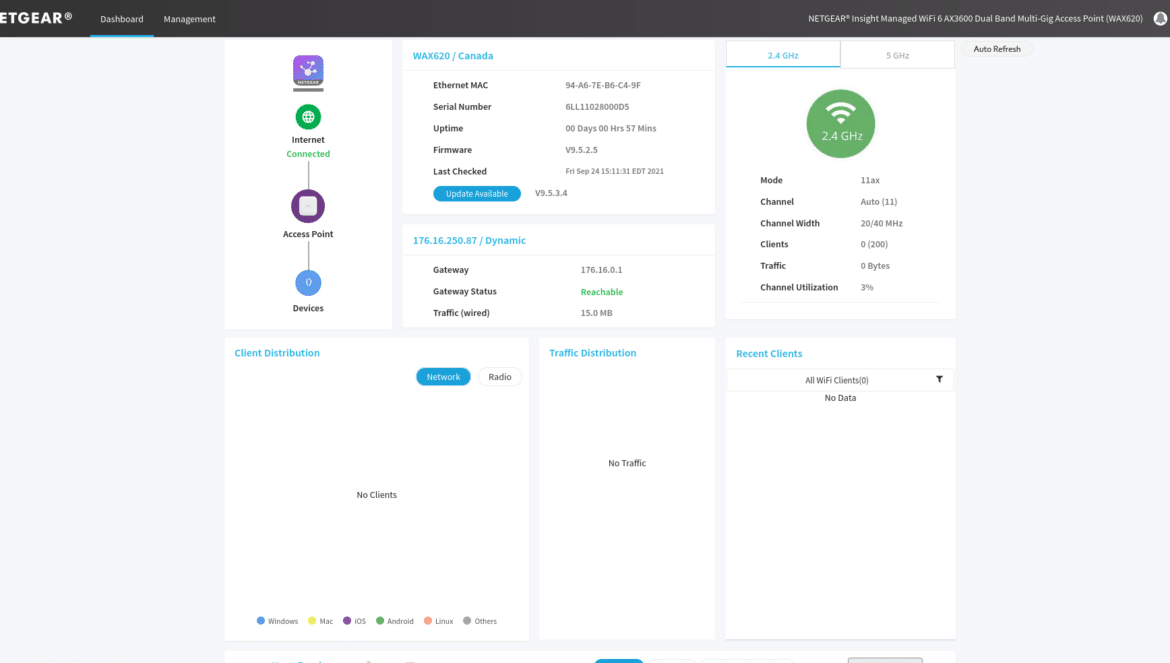Click the green 2.4 GHz WiFi signal icon
Viewport: 1170px width, 663px height.
pyautogui.click(x=840, y=124)
